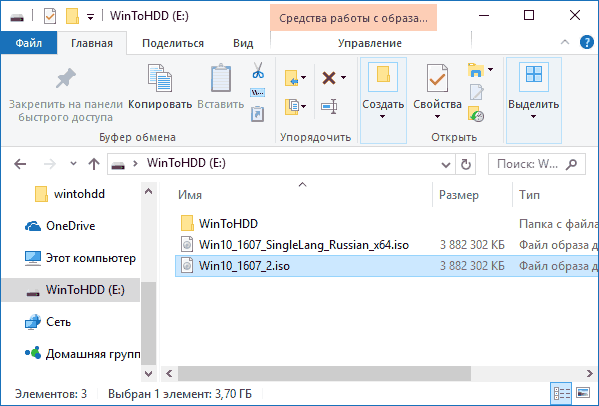The image size is (599, 406).
Task: Expand the Move to dropdown arrow
Action: [x=303, y=78]
